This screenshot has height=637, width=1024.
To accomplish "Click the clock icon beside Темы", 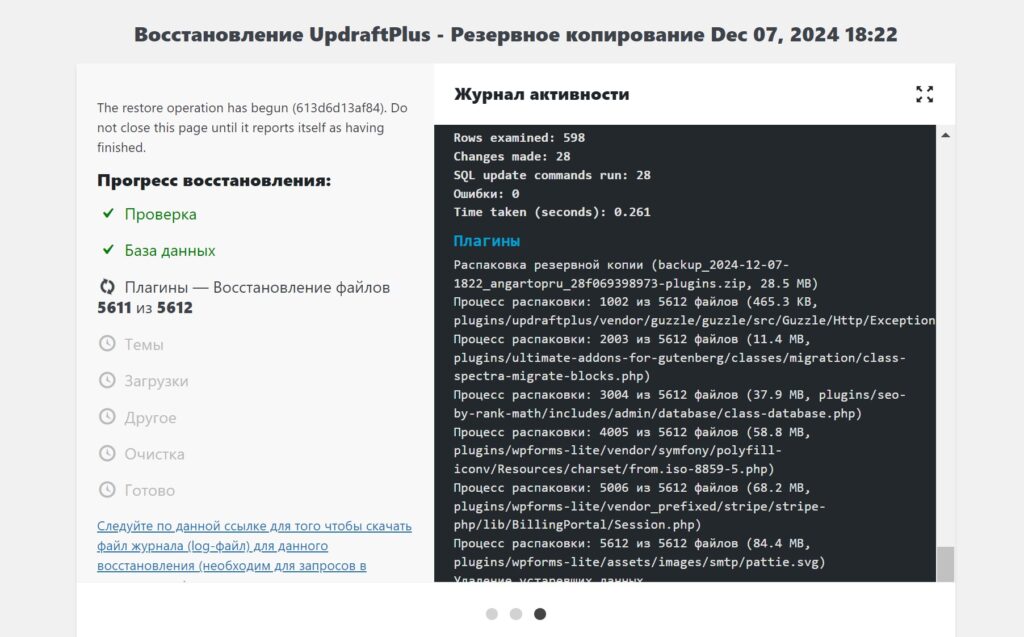I will [x=107, y=344].
